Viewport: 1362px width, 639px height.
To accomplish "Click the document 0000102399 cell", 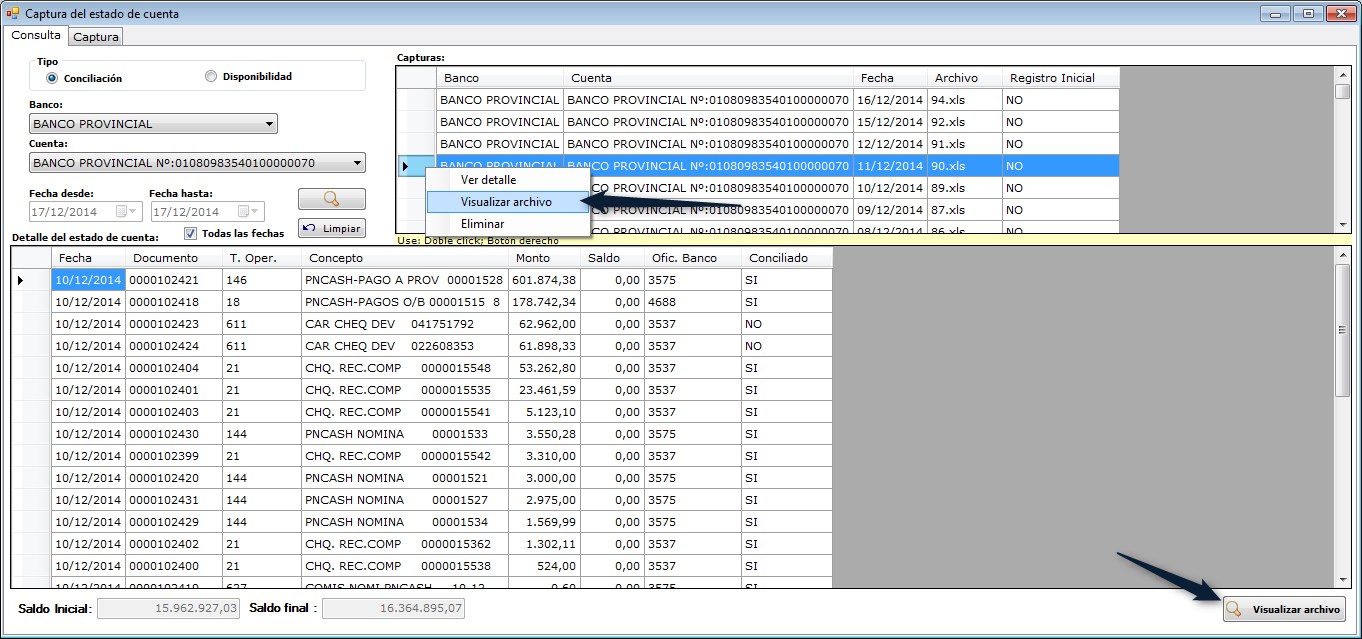I will (174, 456).
